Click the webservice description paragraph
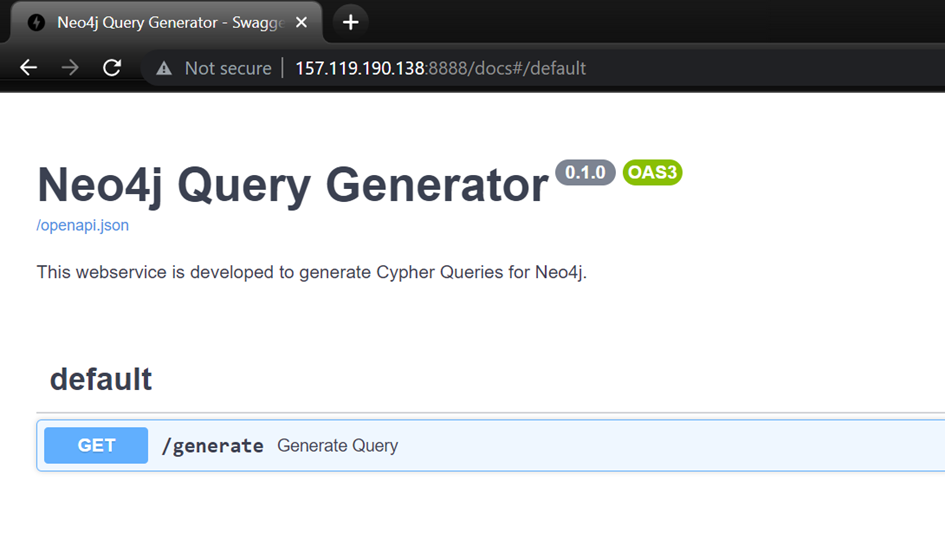 [x=312, y=272]
